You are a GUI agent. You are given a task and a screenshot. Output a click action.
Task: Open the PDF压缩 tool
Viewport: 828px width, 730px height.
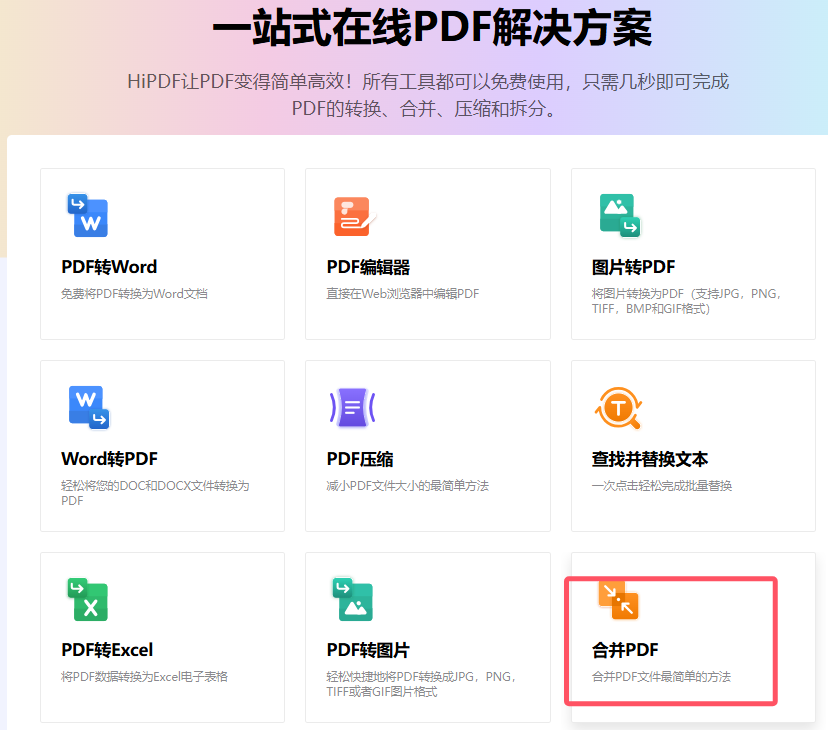pos(355,459)
